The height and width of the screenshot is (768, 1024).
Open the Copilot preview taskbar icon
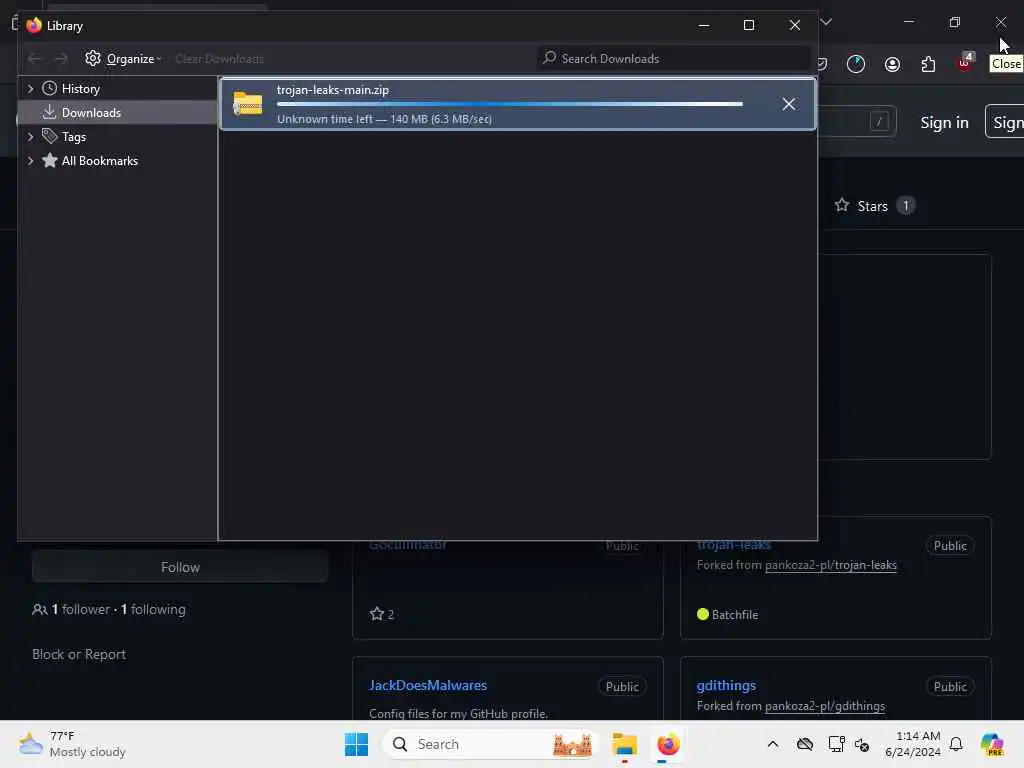992,744
